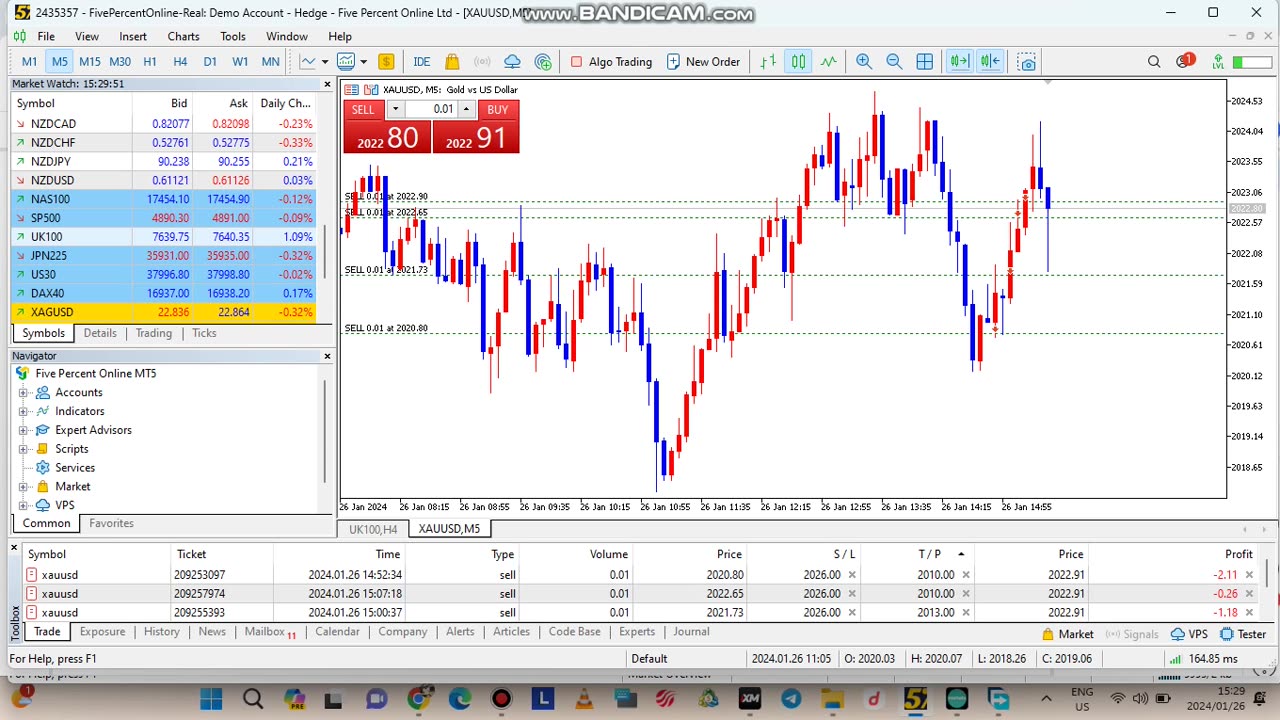Switch chart to line chart

pos(829,62)
